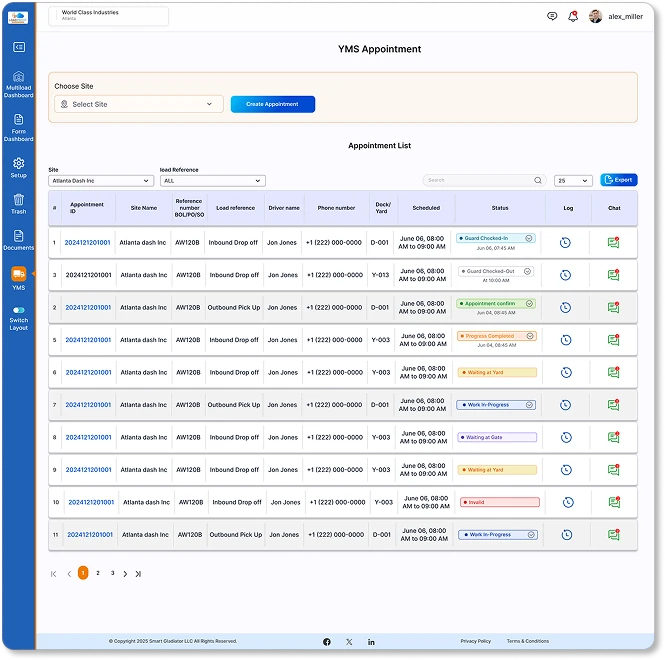This screenshot has height=660, width=665.
Task: Select page 2 in pagination
Action: pos(98,573)
